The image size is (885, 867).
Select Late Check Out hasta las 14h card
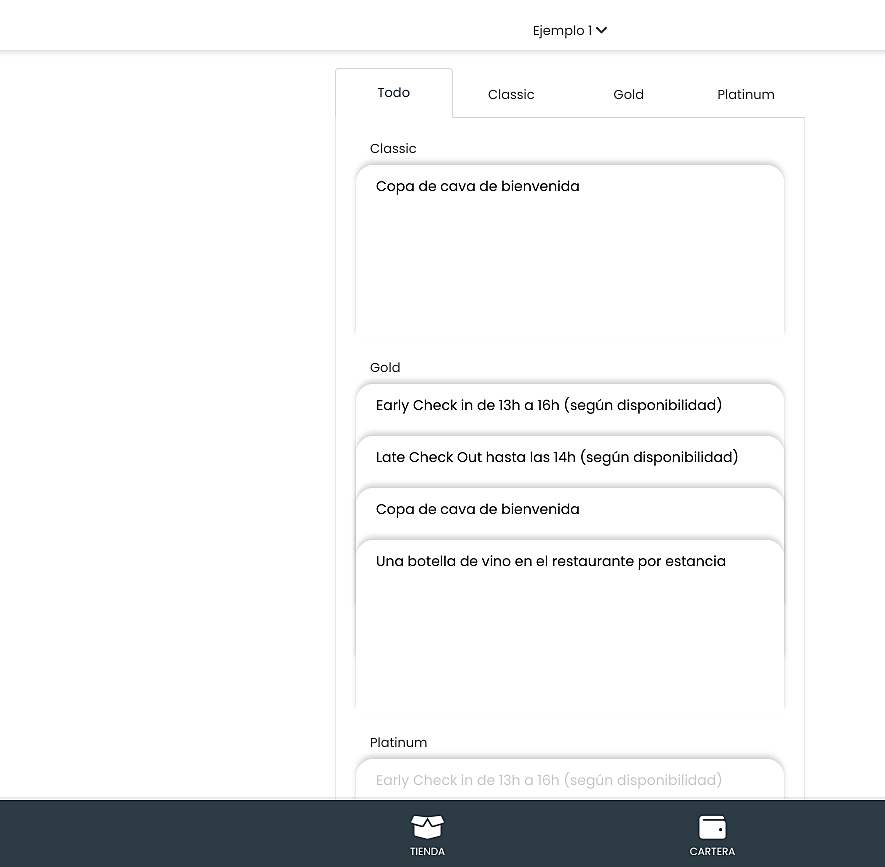pos(569,461)
